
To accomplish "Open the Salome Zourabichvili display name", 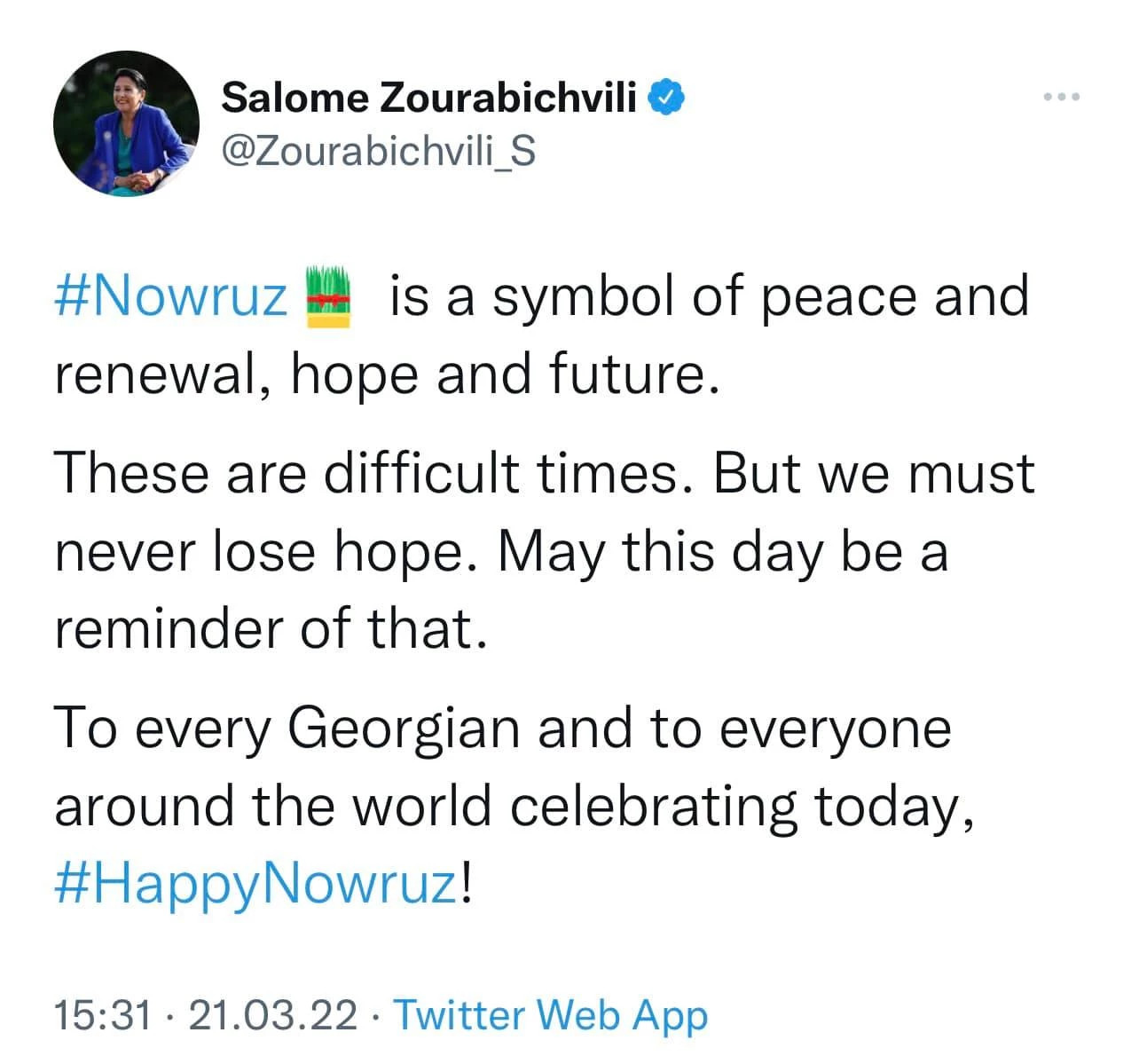I will [428, 97].
